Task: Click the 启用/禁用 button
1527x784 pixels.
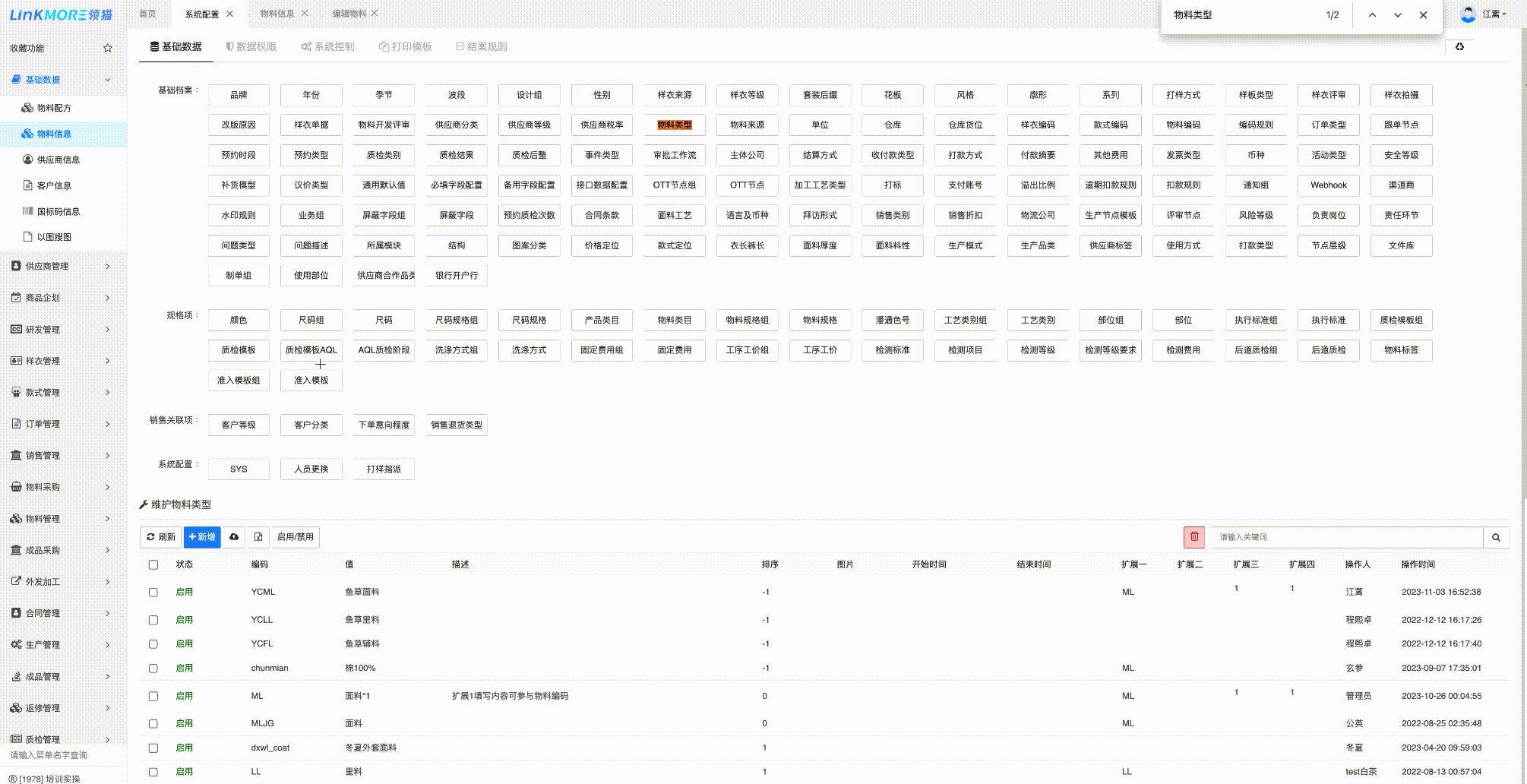Action: coord(295,537)
